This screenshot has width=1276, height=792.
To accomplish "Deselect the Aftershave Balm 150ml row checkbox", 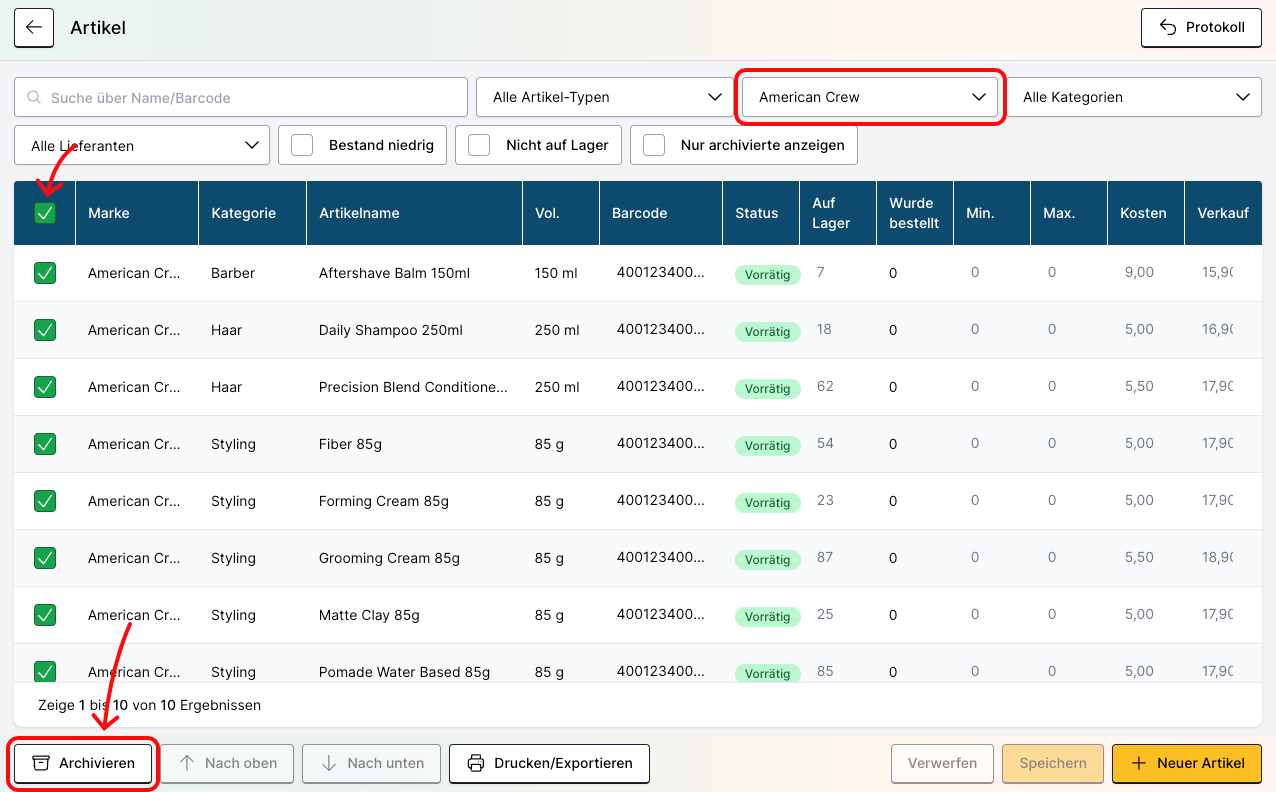I will pyautogui.click(x=45, y=273).
